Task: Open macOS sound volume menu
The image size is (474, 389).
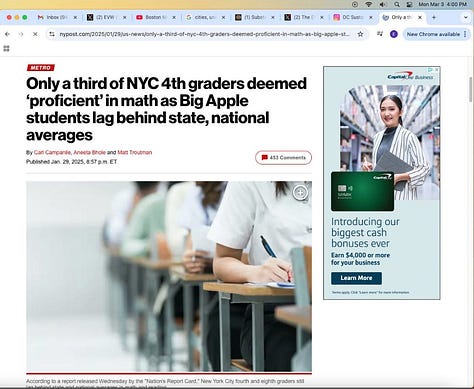Action: click(x=383, y=4)
